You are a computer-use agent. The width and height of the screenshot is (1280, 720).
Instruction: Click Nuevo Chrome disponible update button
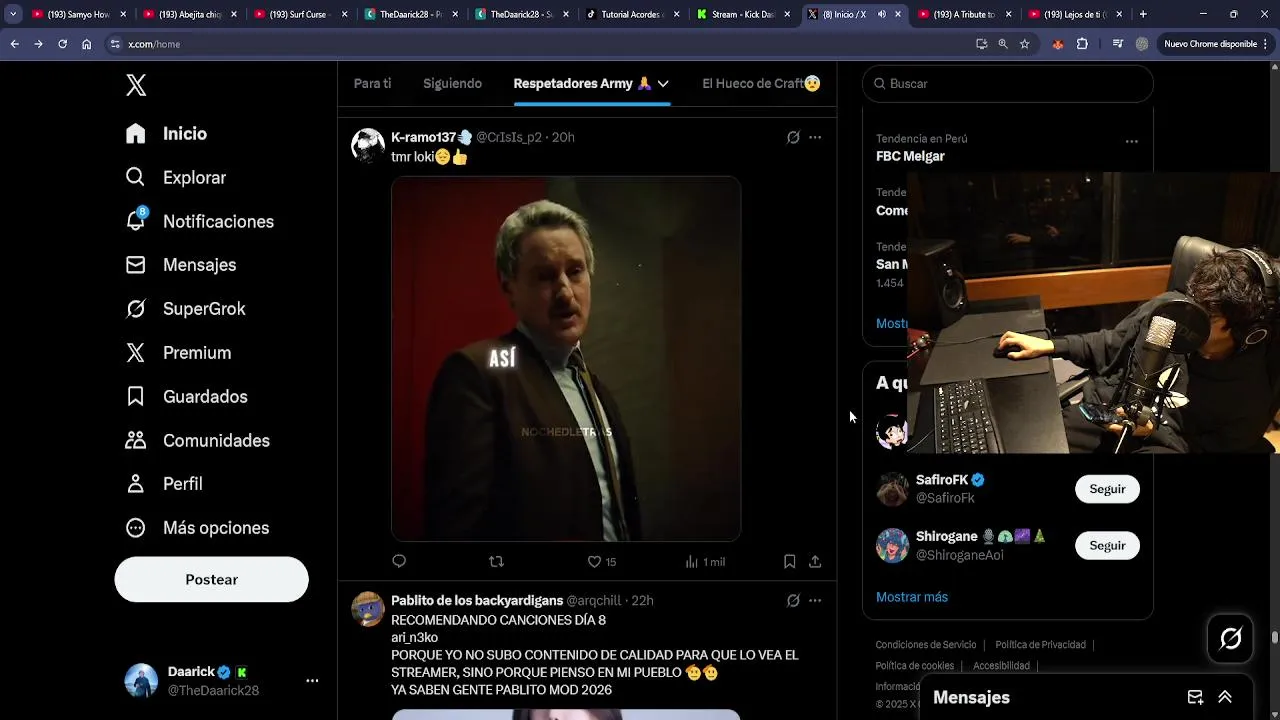[x=1216, y=44]
